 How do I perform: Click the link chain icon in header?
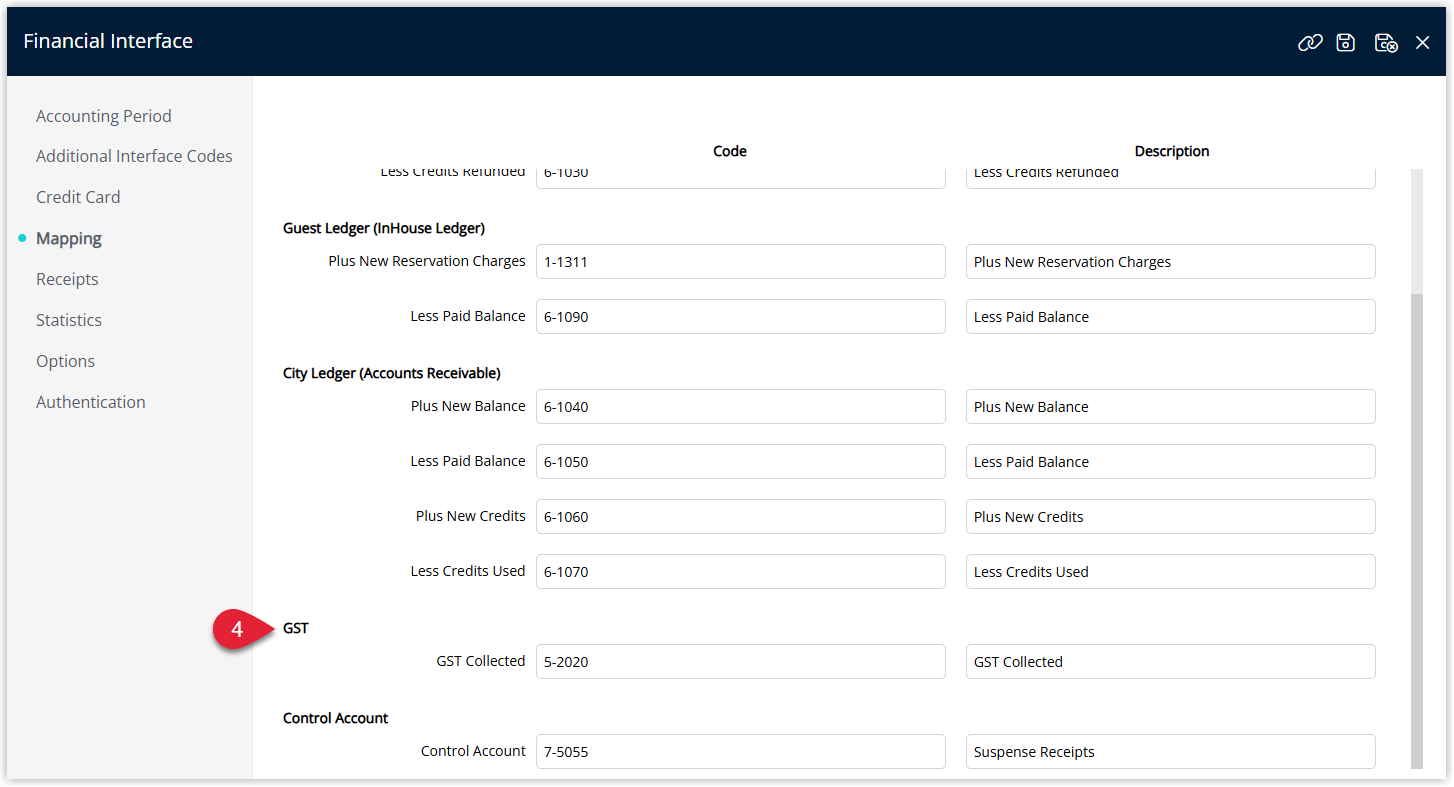click(x=1310, y=42)
